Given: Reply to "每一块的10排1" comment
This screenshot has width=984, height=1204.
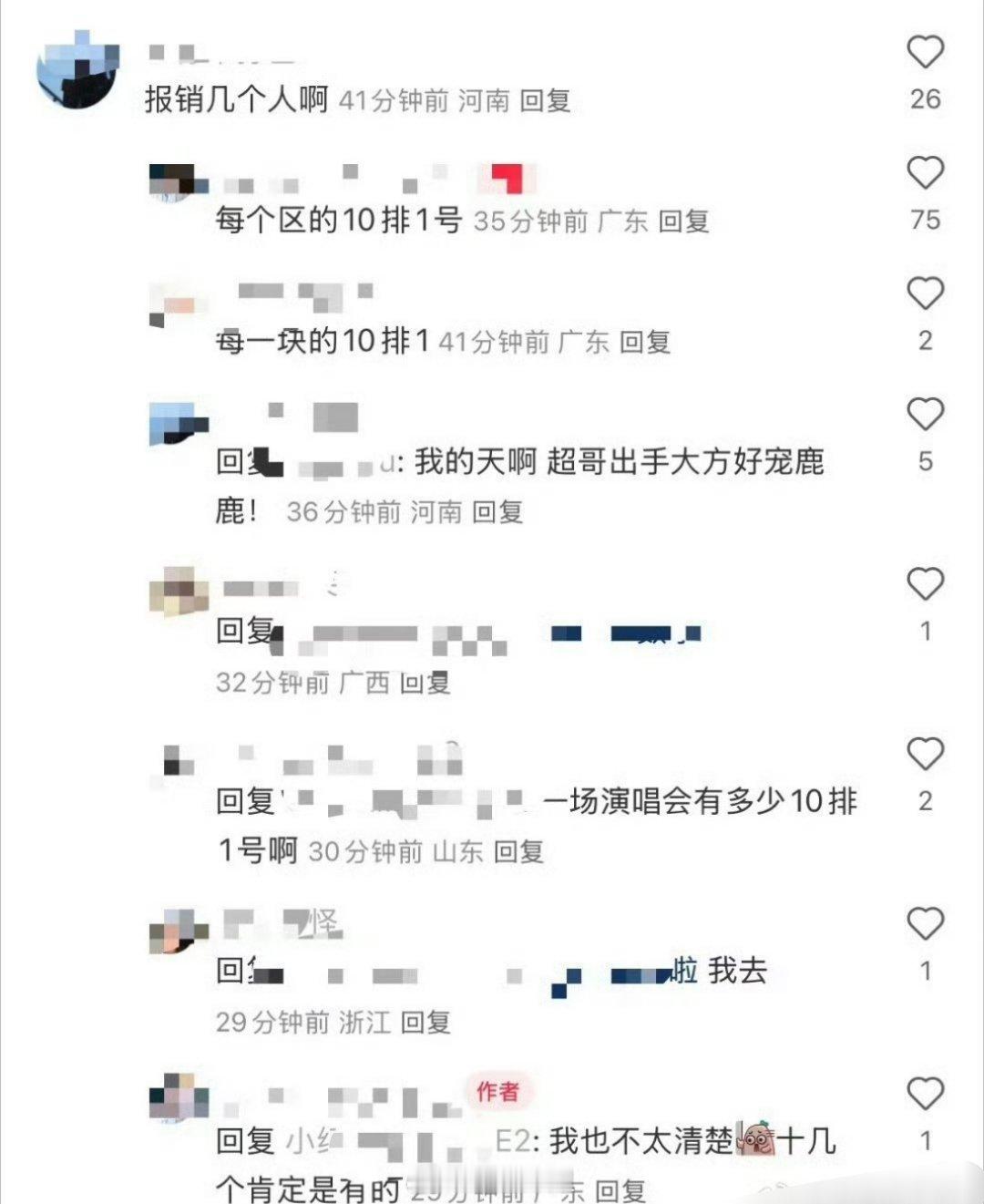Looking at the screenshot, I should tap(645, 342).
